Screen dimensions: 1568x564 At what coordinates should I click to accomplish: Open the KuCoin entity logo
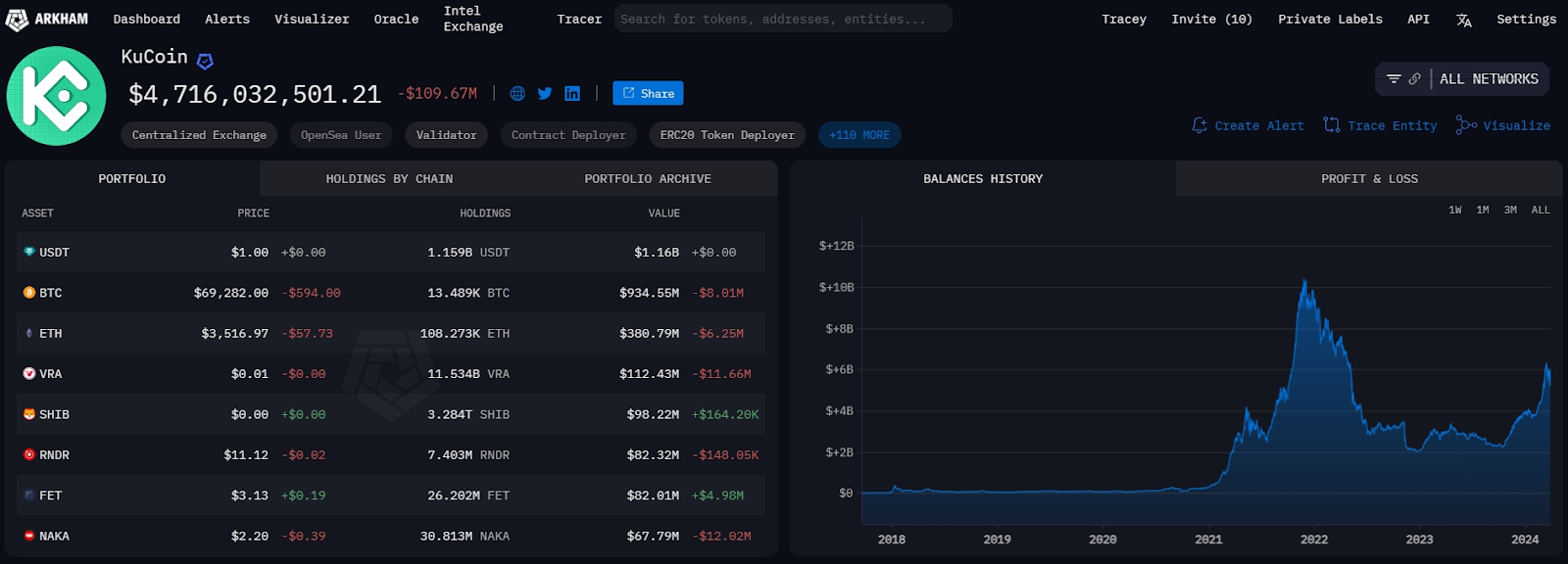tap(56, 96)
